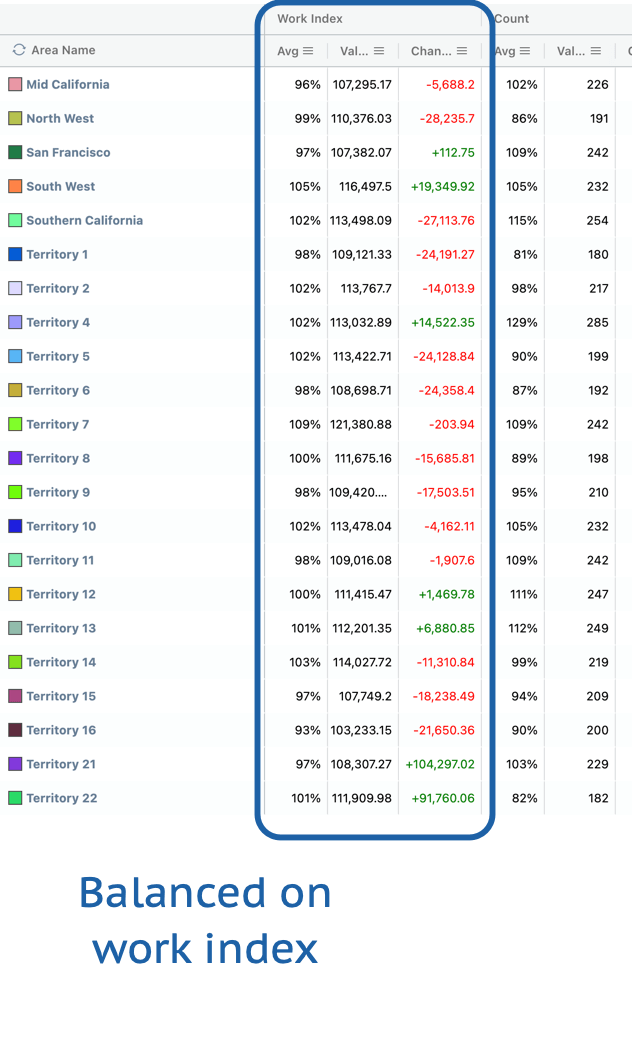The width and height of the screenshot is (632, 1047).
Task: Click the change value -28,235.7
Action: click(447, 119)
